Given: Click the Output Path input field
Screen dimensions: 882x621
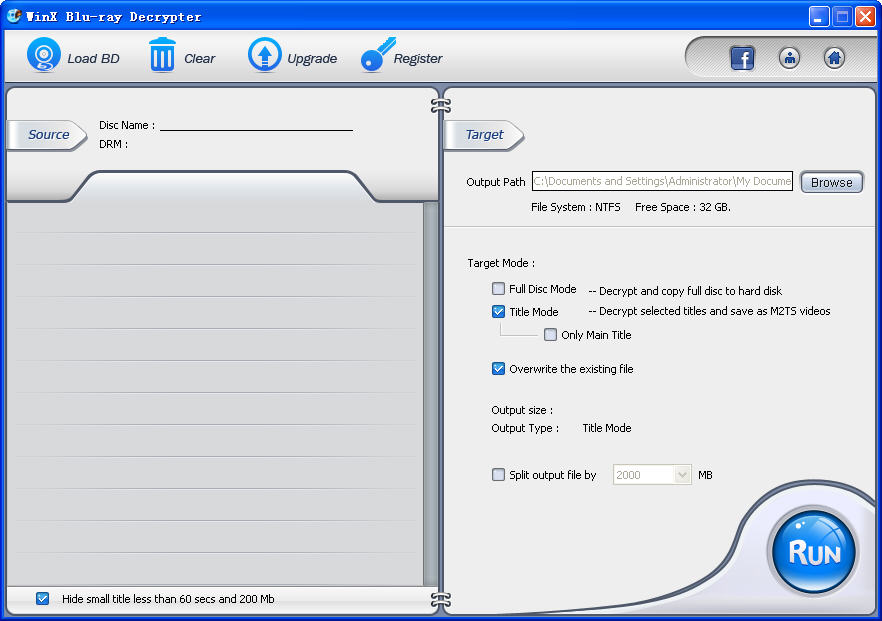Looking at the screenshot, I should [662, 181].
